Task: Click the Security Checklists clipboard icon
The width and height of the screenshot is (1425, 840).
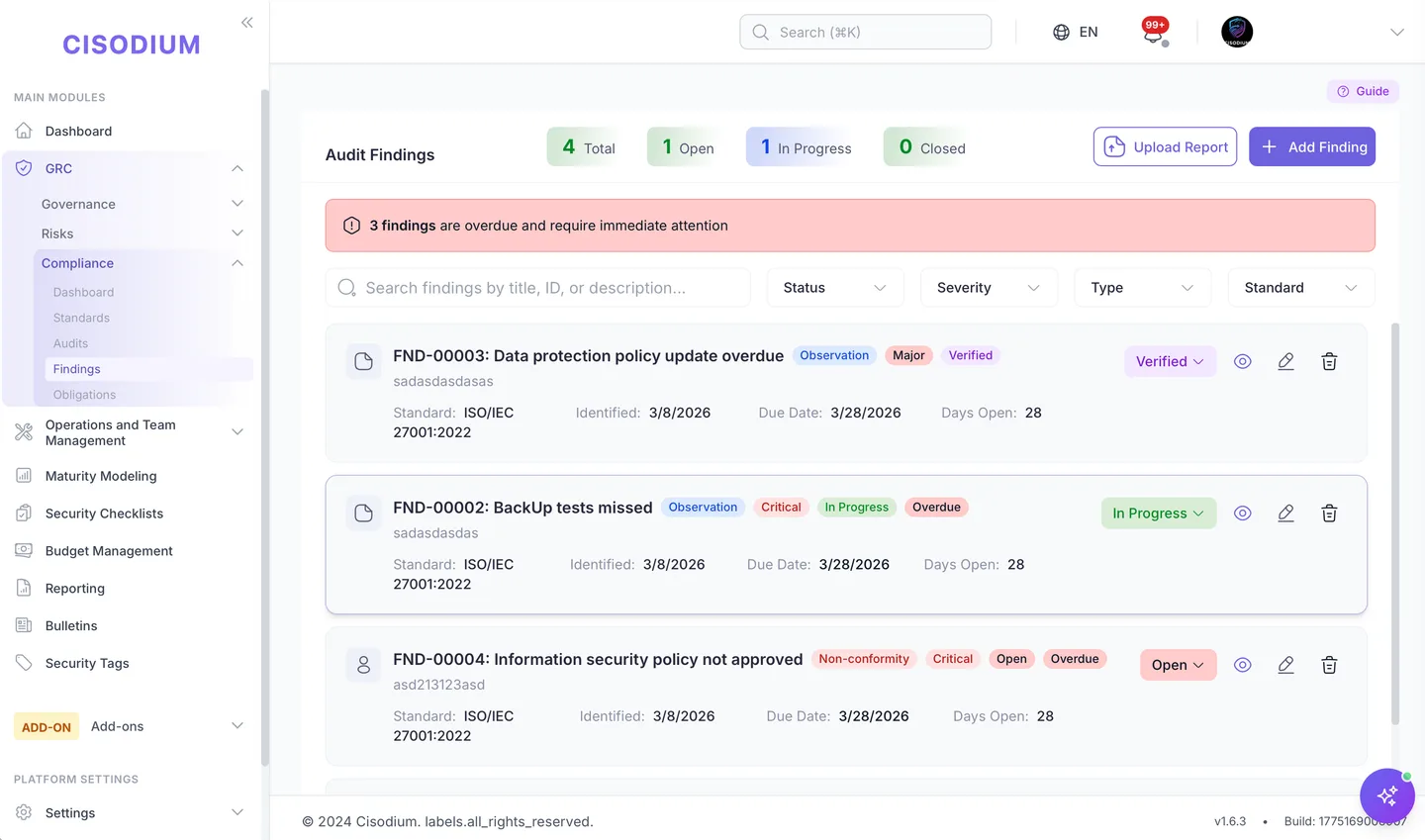Action: (x=24, y=513)
